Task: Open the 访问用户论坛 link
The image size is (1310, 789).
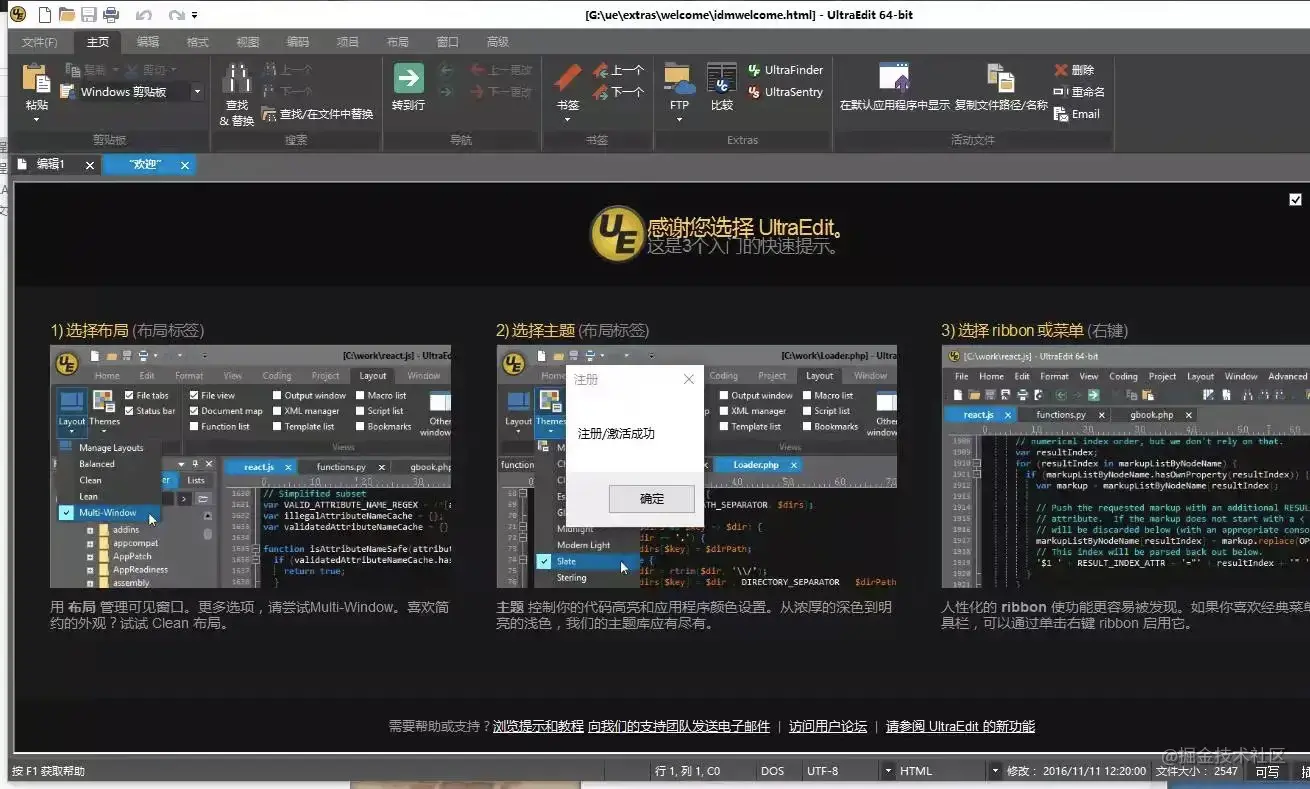Action: tap(828, 727)
